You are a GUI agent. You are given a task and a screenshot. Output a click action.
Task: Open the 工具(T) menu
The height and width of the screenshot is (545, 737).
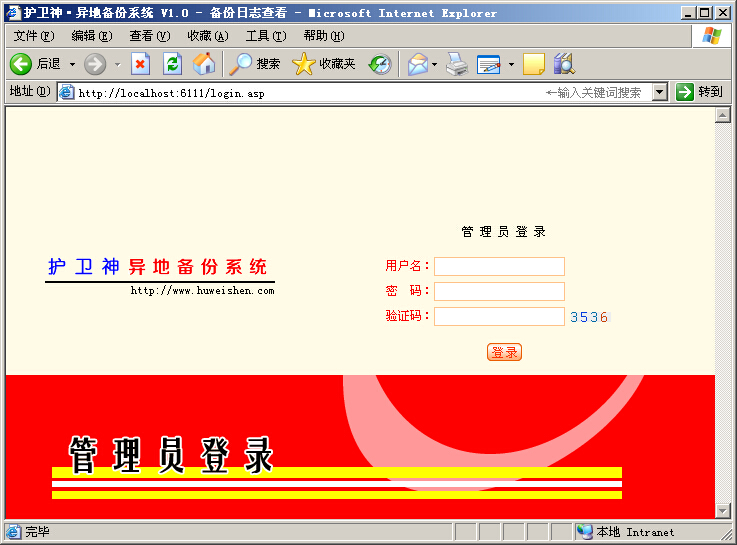pos(266,36)
